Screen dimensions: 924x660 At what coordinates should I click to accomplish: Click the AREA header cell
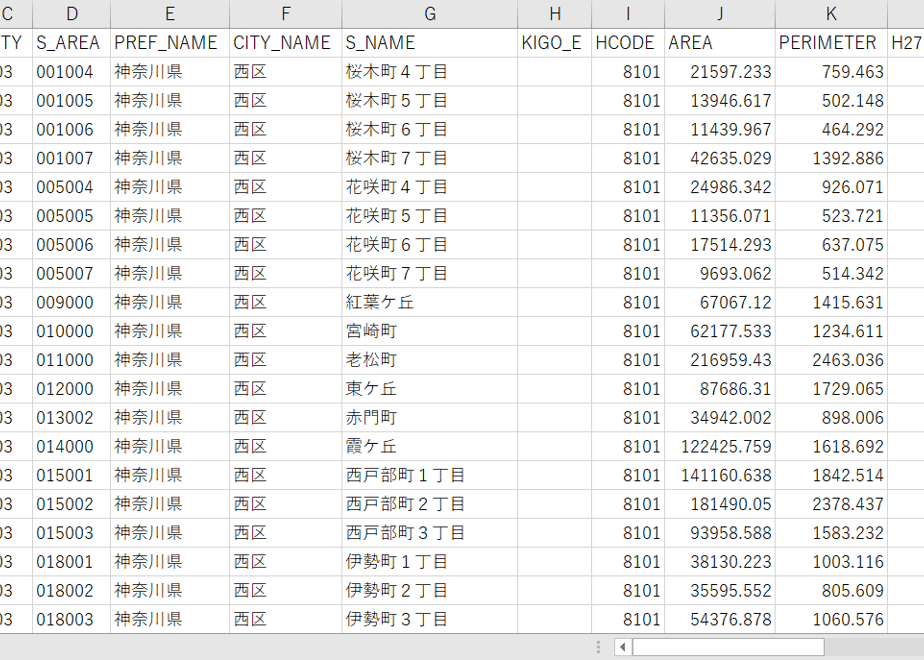pos(720,43)
